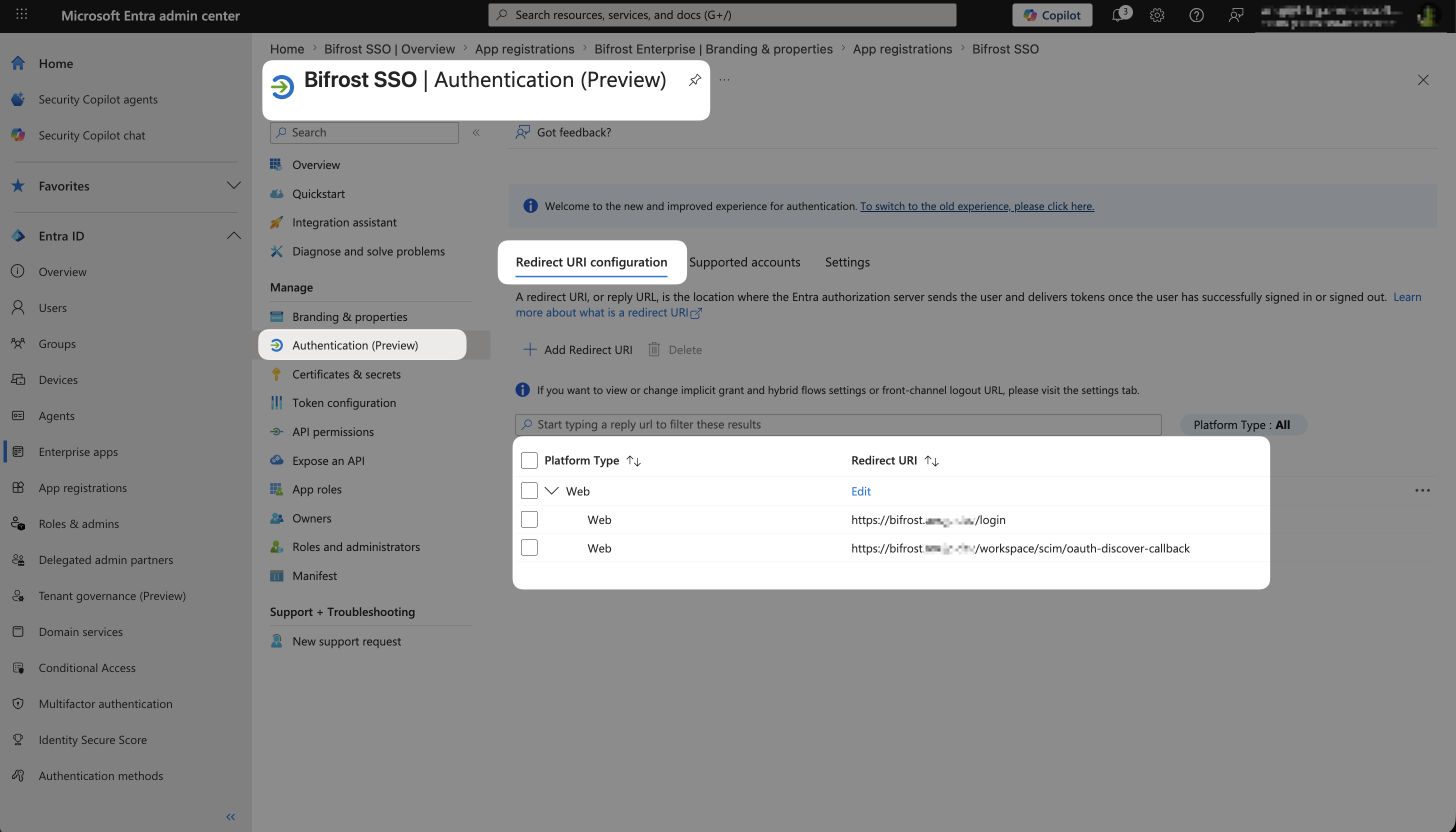Open Certificates & secrets
This screenshot has width=1456, height=832.
click(346, 374)
